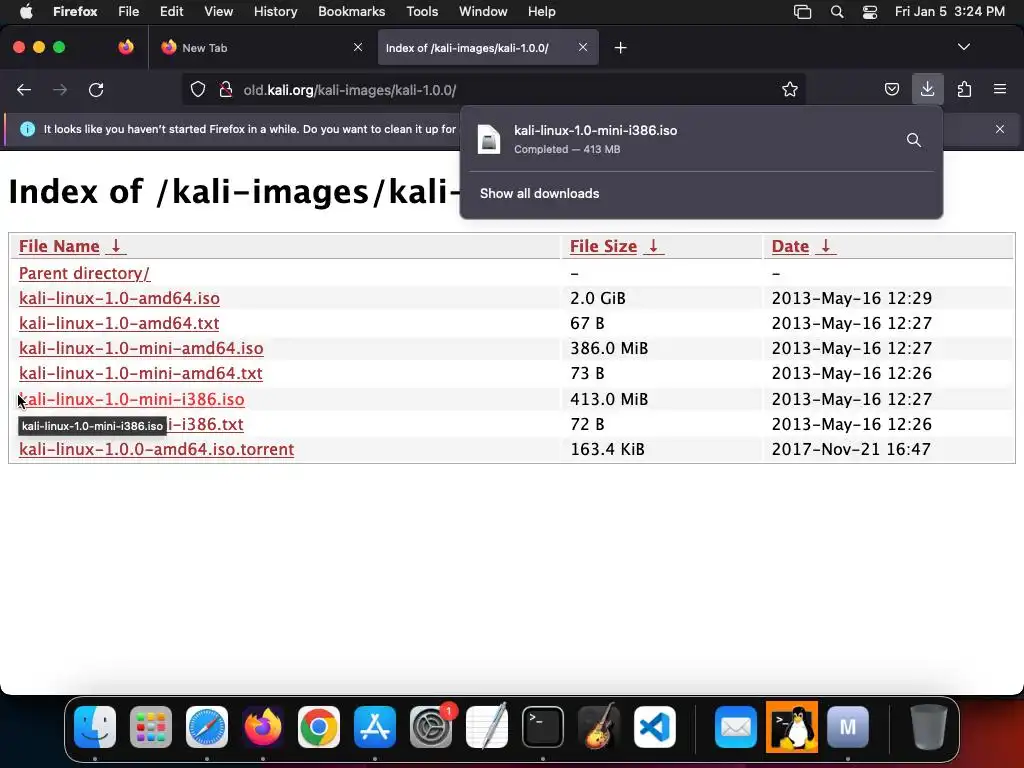Screen dimensions: 1024x768
Task: Open the Apple menu
Action: (x=26, y=11)
